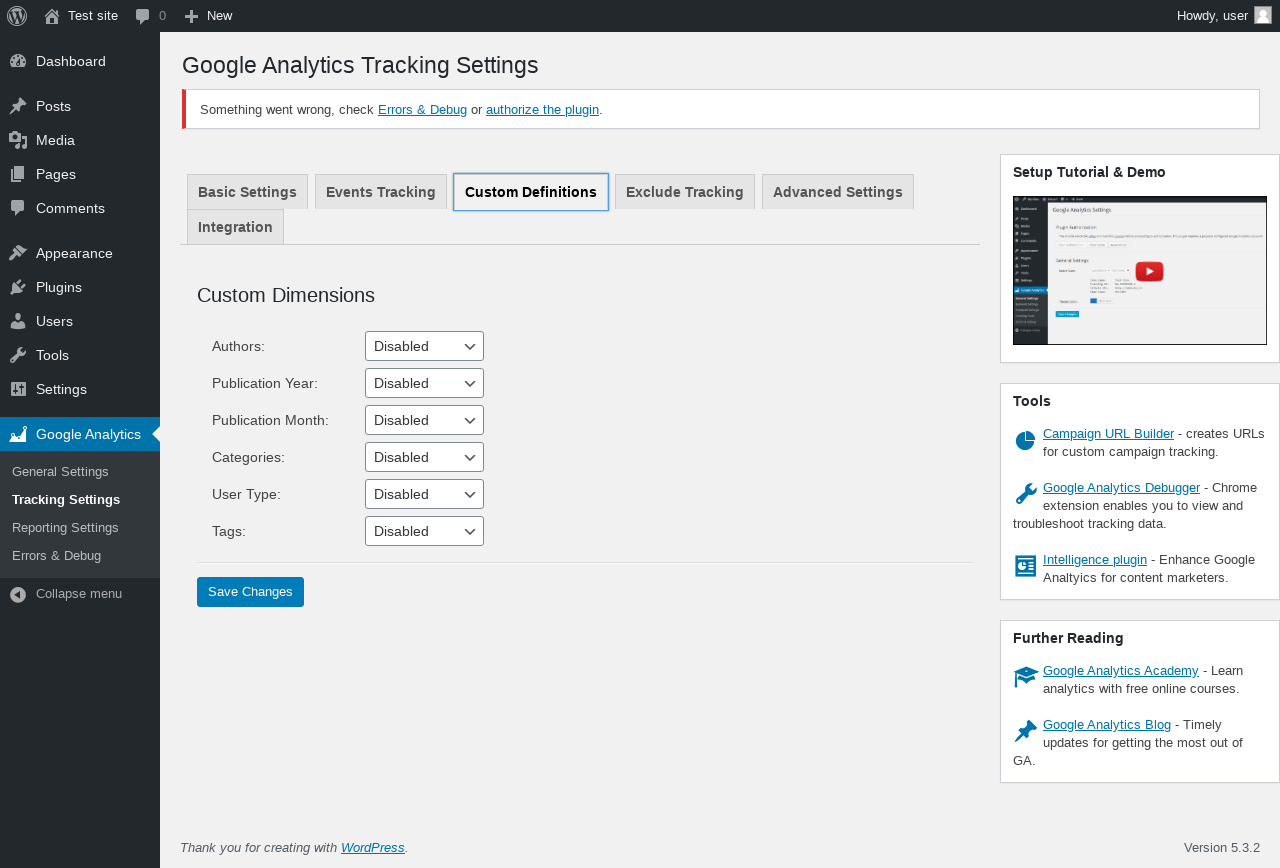Viewport: 1280px width, 868px height.
Task: Open the Campaign URL Builder link
Action: tap(1108, 434)
